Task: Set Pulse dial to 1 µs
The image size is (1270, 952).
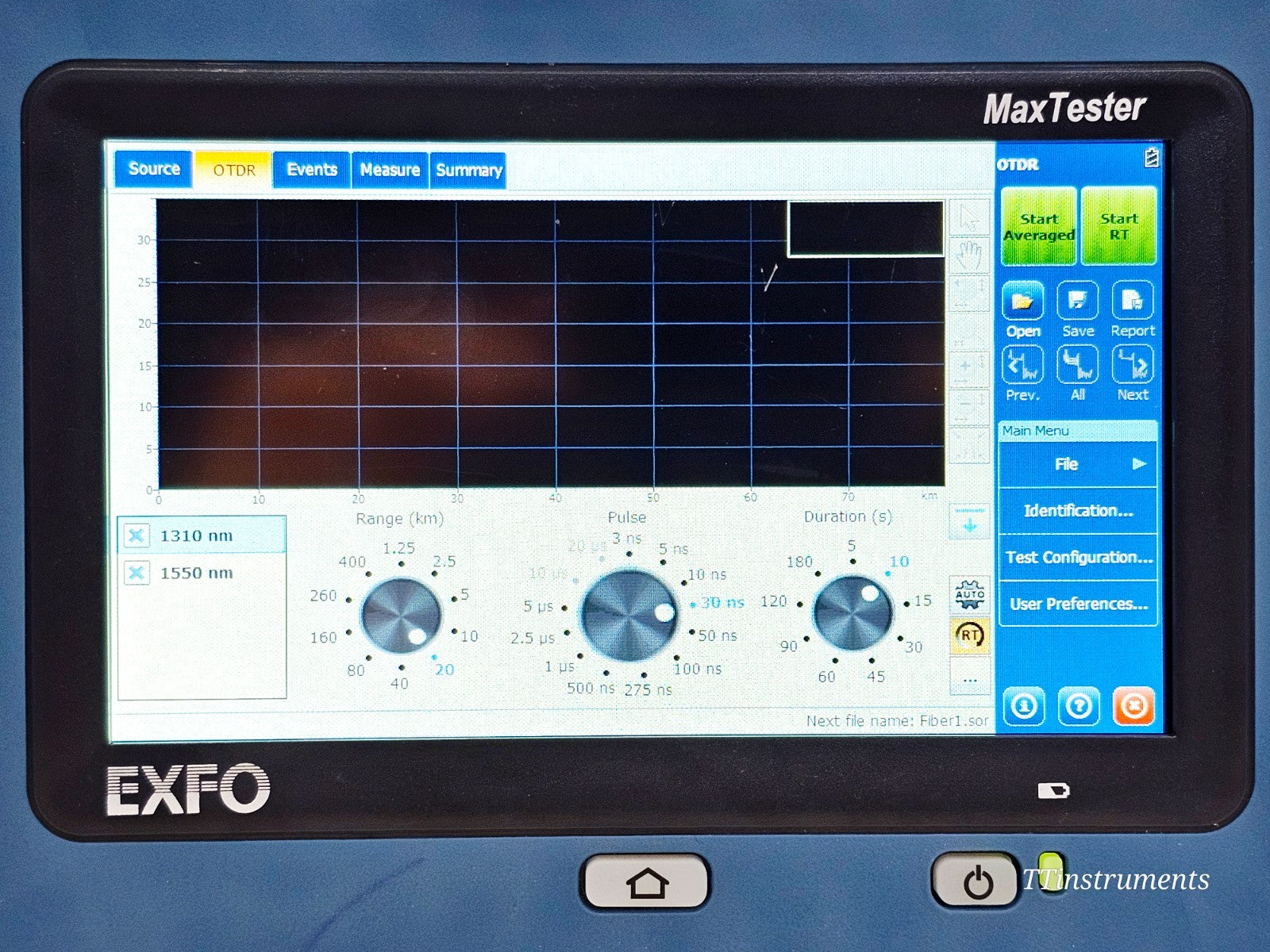Action: pyautogui.click(x=560, y=666)
